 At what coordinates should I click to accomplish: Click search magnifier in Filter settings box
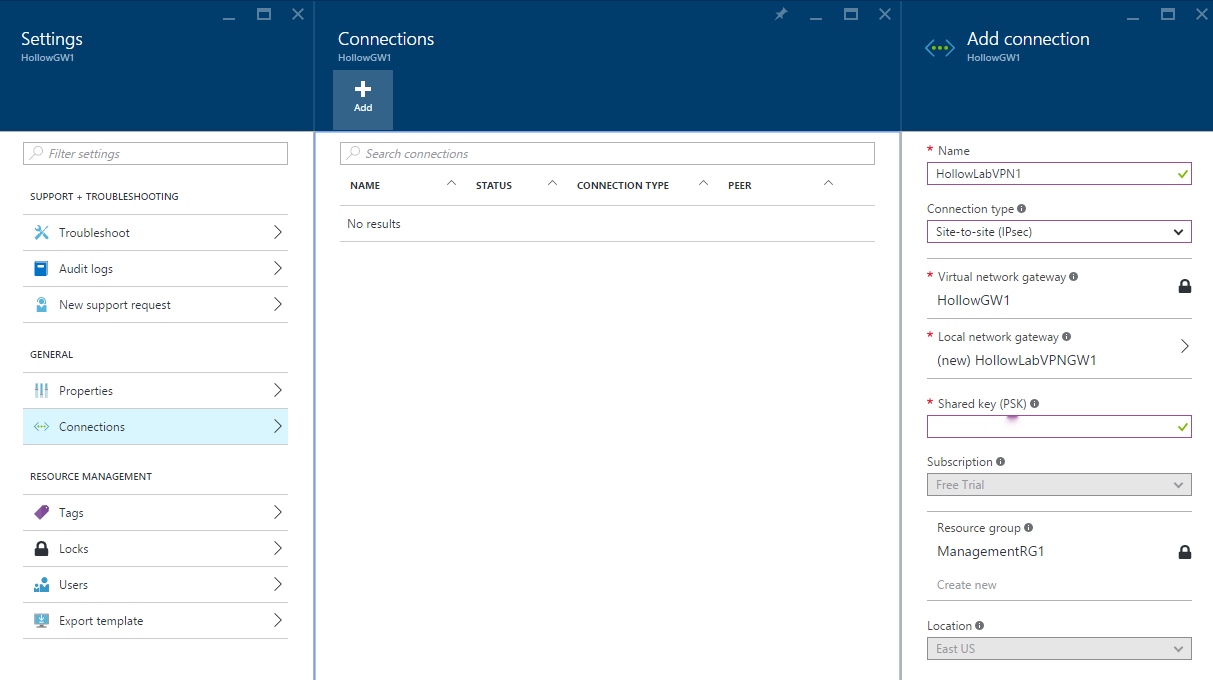tap(37, 154)
